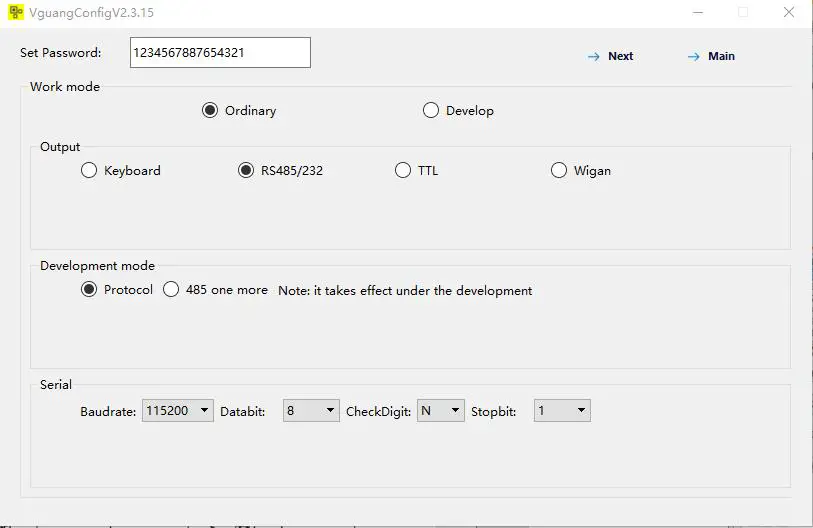
Task: Return to the Main page
Action: (x=711, y=56)
